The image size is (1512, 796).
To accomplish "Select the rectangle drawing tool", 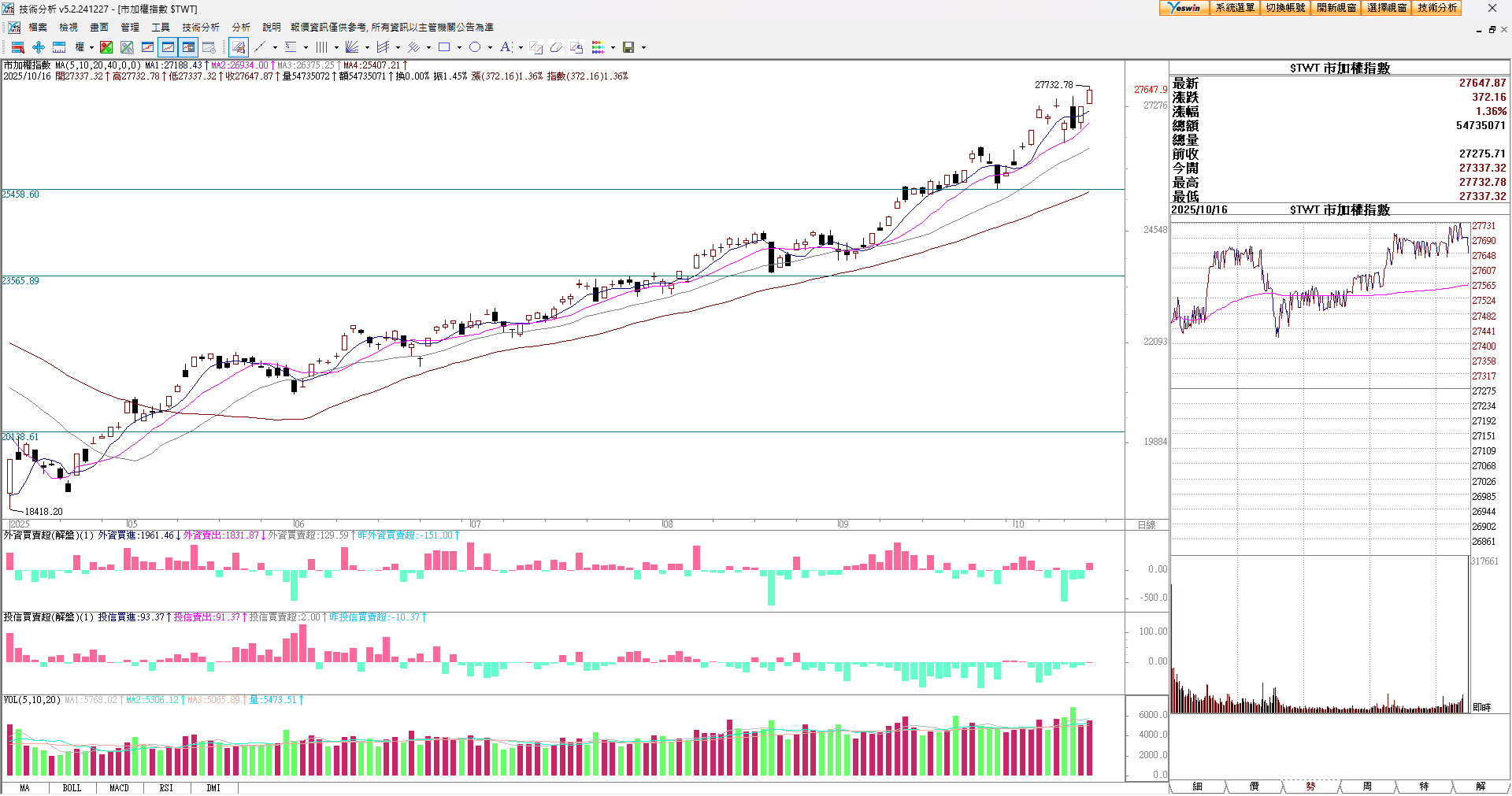I will (444, 47).
